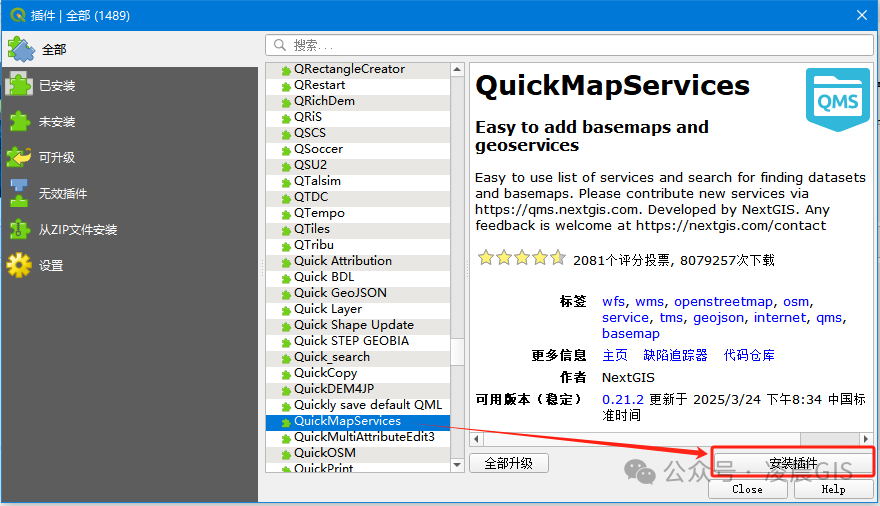Click the openstreetmap tag link

[x=723, y=301]
